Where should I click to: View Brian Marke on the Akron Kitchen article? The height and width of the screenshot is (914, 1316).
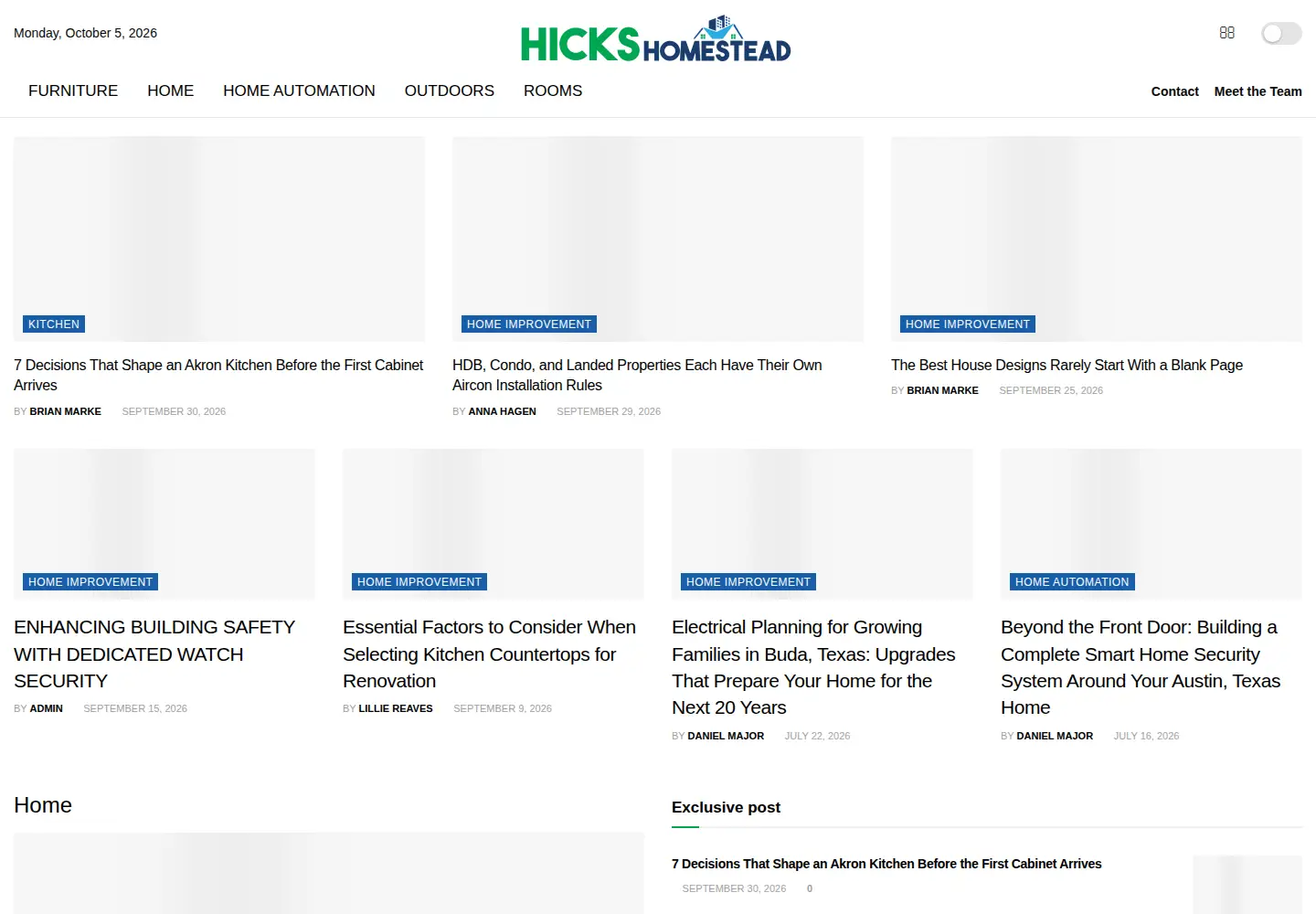pyautogui.click(x=65, y=411)
